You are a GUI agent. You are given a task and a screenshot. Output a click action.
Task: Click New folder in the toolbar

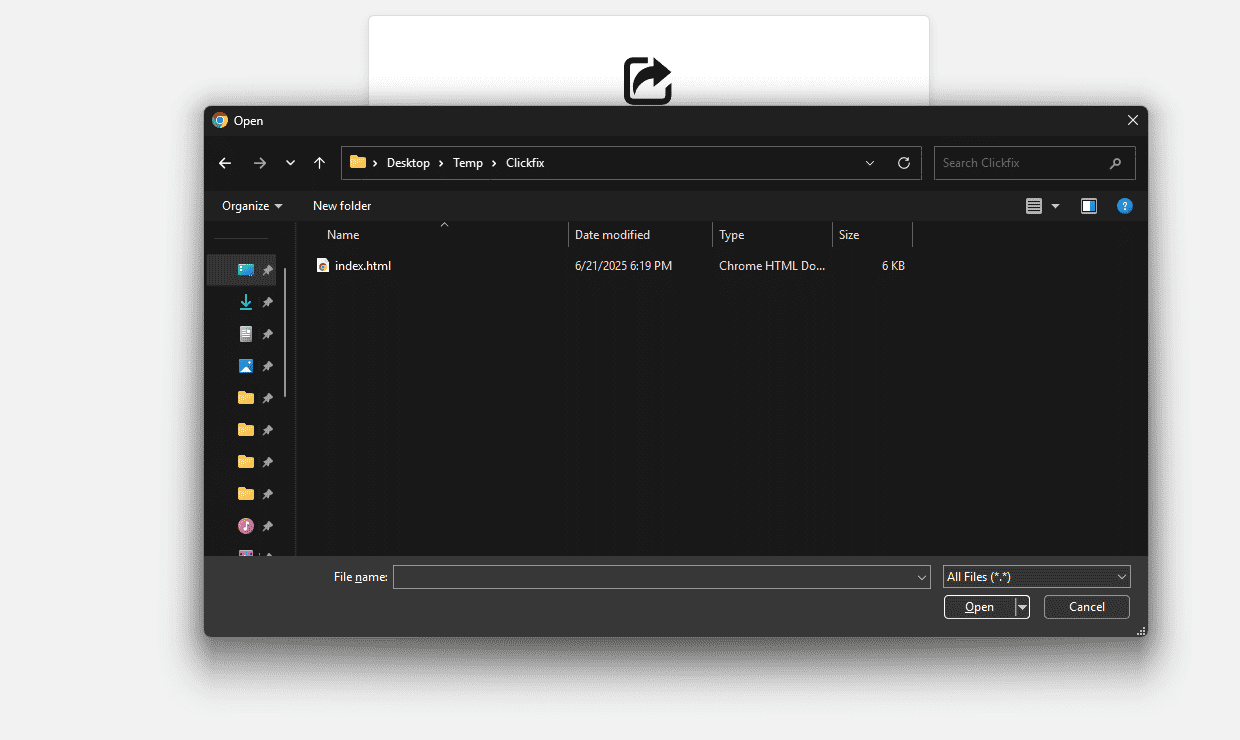pyautogui.click(x=342, y=206)
